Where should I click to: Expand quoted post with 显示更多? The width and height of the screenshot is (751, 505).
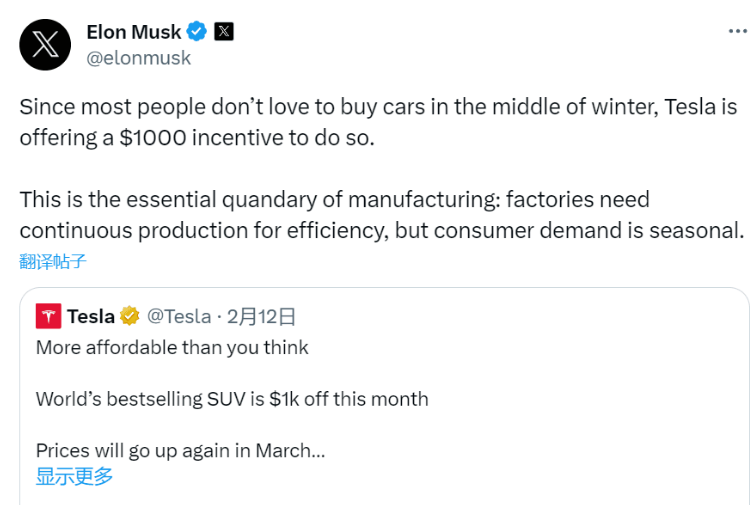point(74,476)
